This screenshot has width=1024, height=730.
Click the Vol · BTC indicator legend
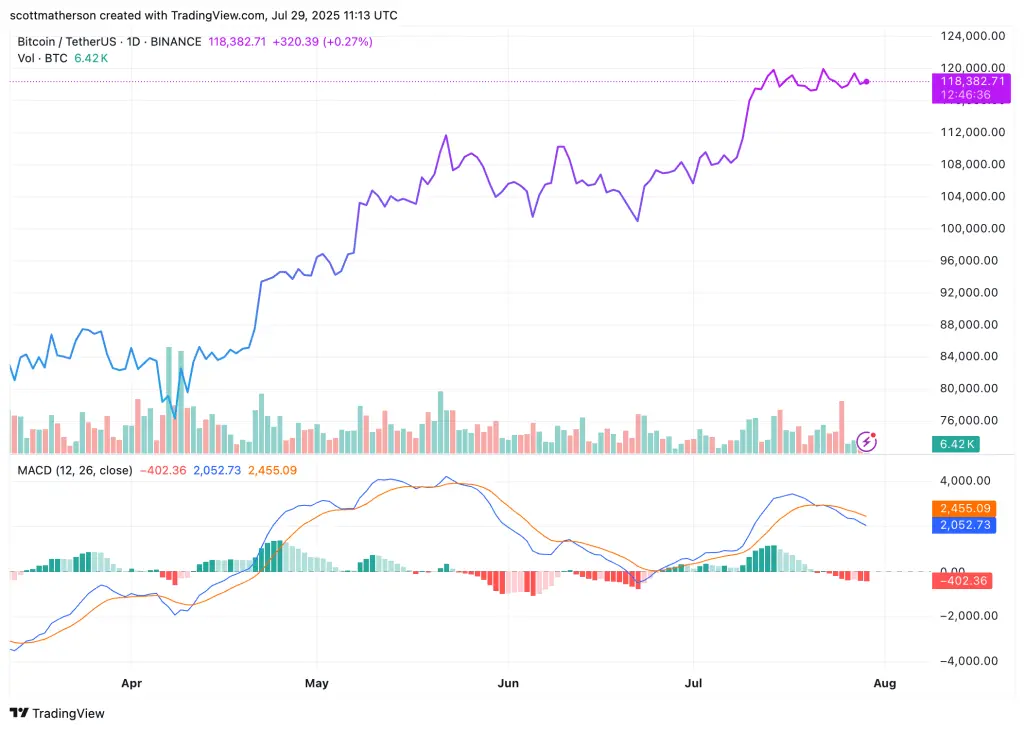[x=42, y=58]
